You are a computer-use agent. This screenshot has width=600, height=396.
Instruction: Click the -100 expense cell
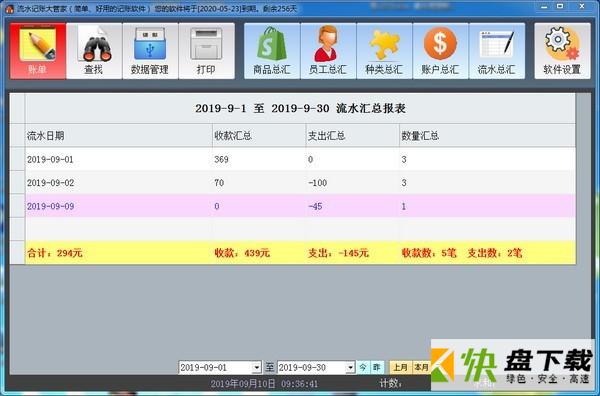click(352, 183)
